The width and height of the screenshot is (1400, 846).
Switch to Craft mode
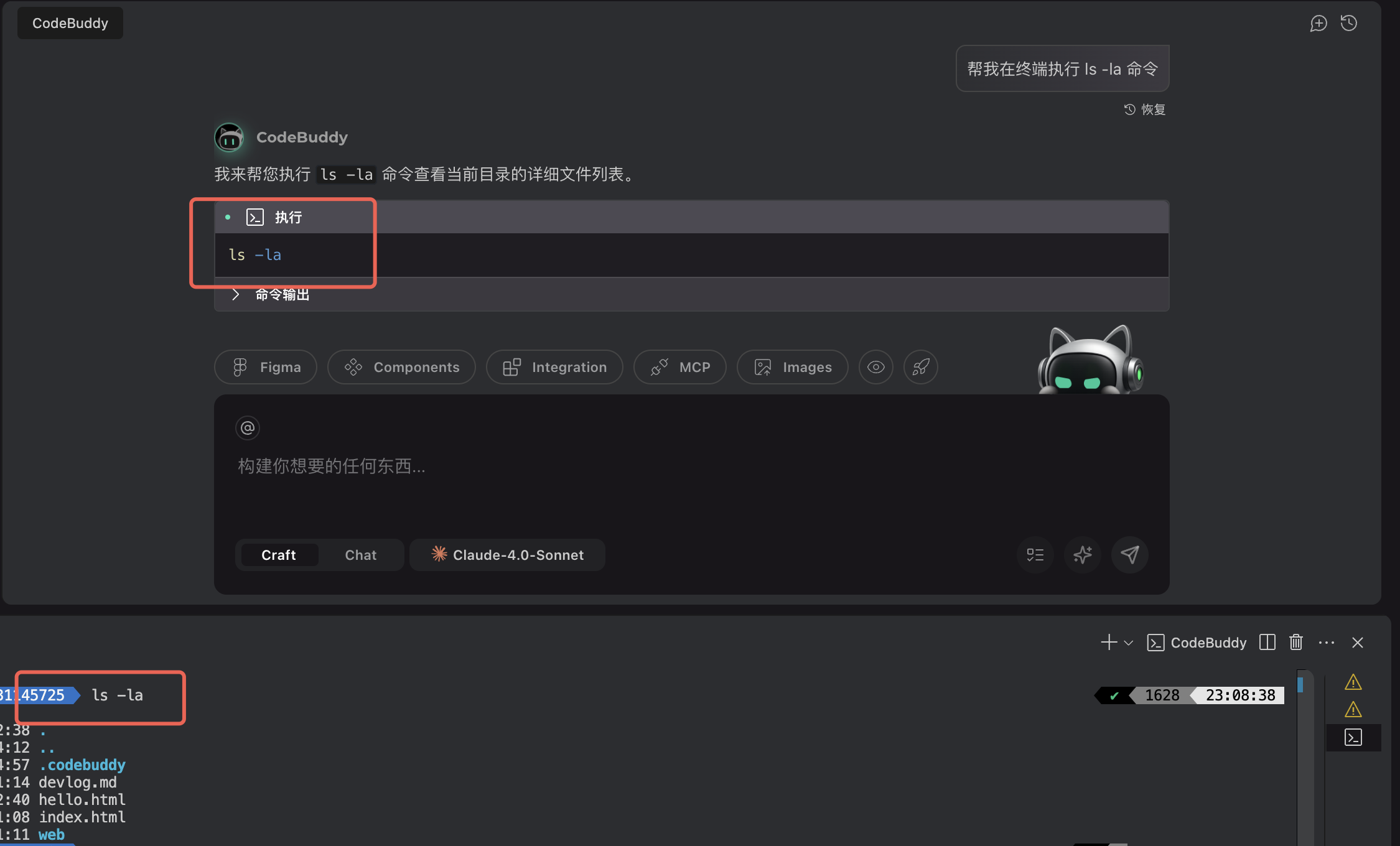pyautogui.click(x=278, y=555)
